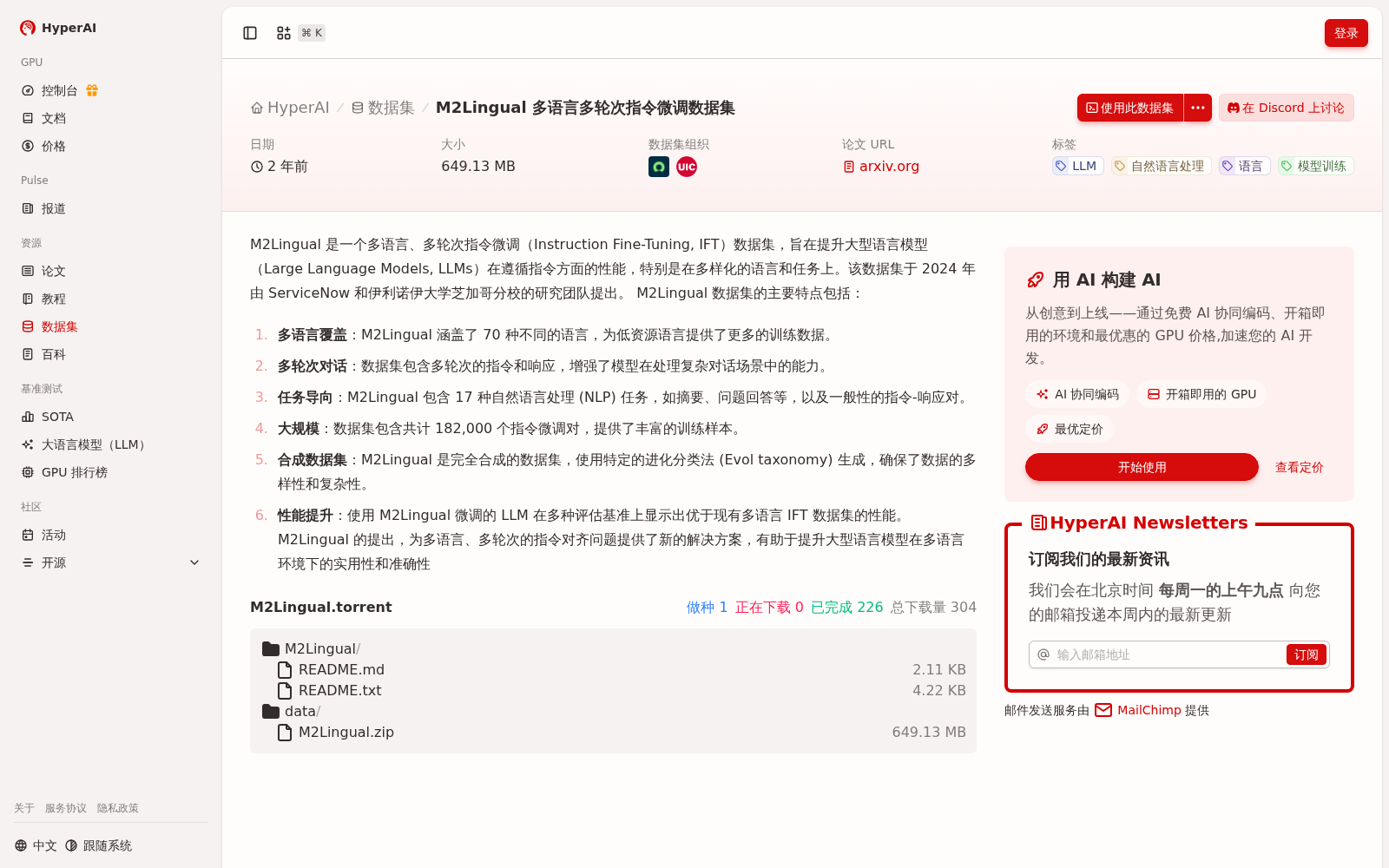Change language via 中文 globe selector

(x=36, y=845)
